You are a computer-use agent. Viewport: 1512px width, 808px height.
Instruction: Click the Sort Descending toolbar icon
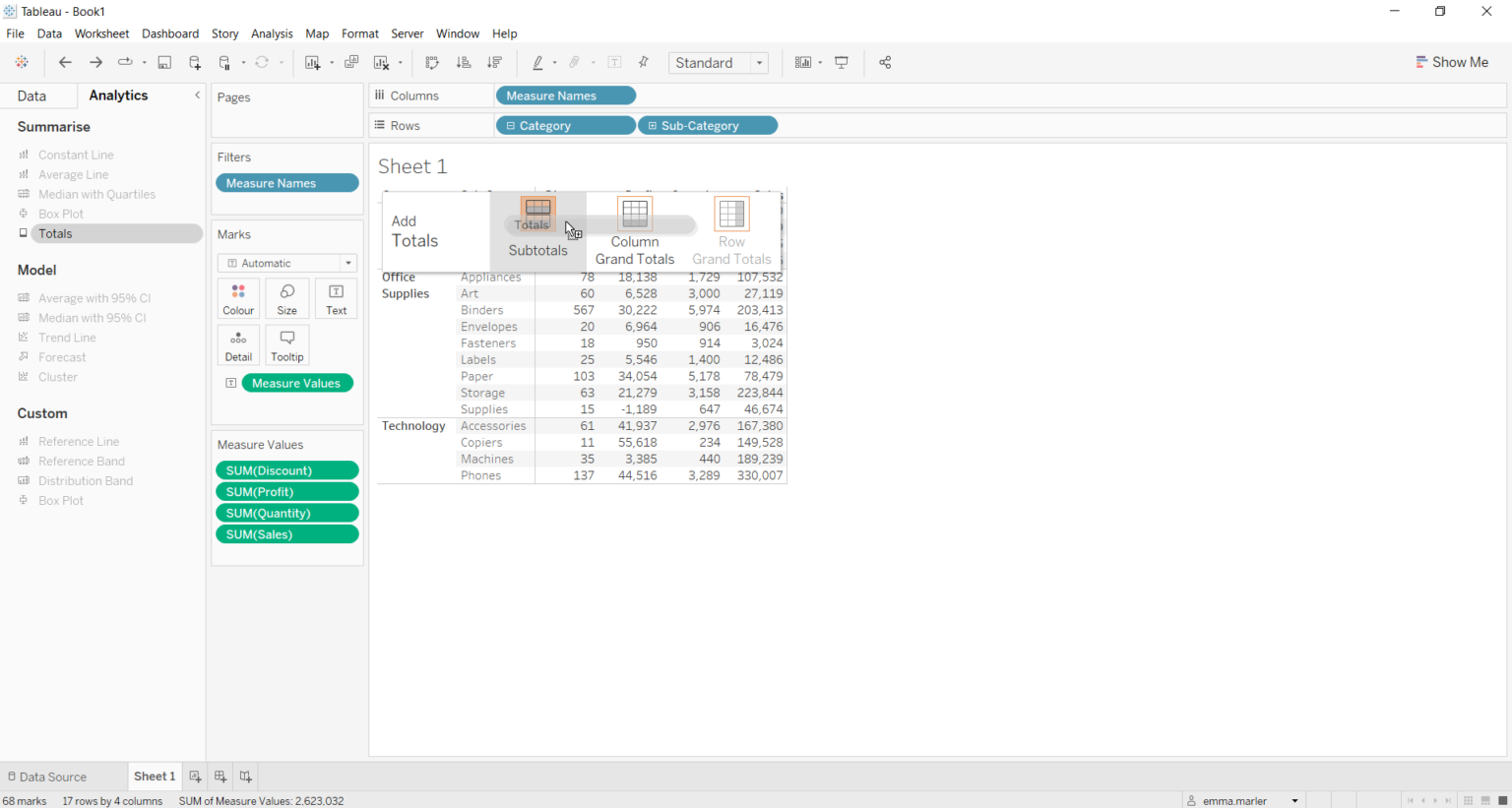tap(494, 62)
